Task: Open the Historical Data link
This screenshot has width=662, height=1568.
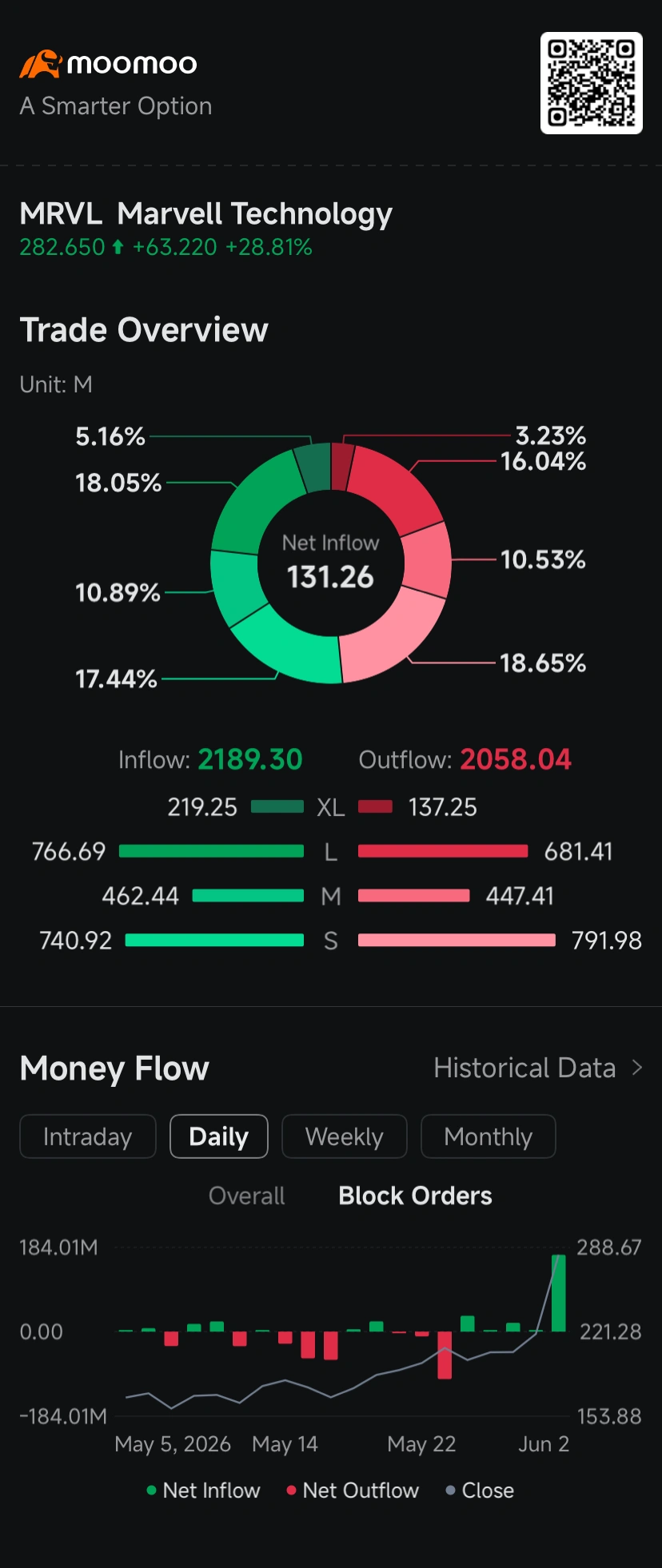Action: coord(524,1068)
